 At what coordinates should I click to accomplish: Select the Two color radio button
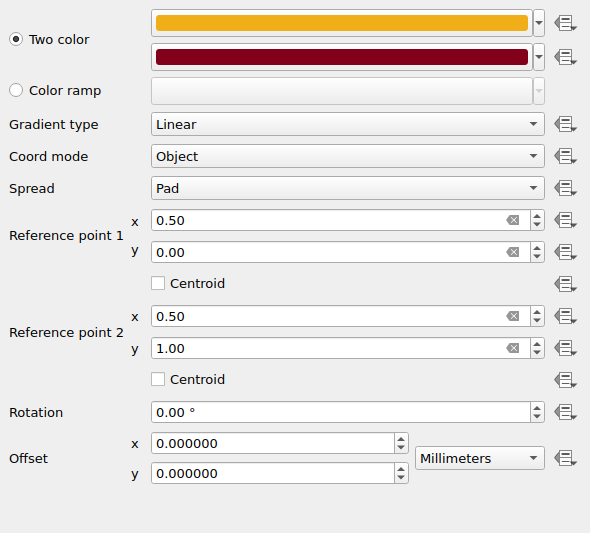(16, 39)
